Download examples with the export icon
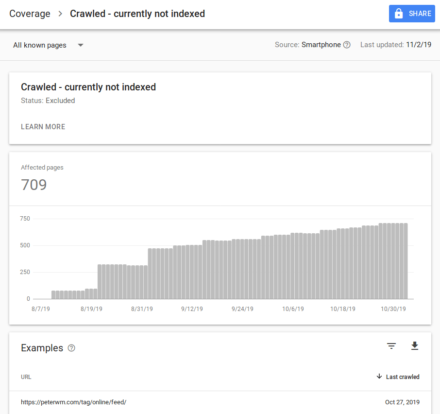 (414, 346)
